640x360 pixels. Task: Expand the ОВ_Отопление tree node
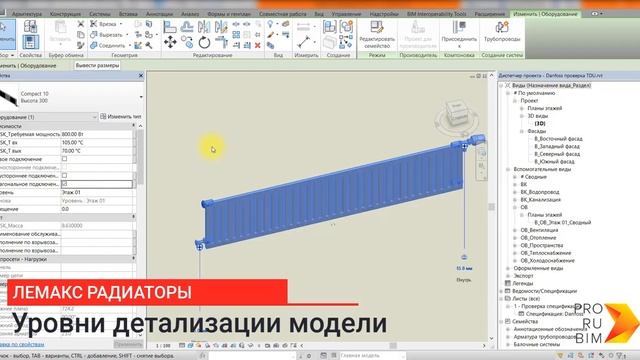(515, 238)
